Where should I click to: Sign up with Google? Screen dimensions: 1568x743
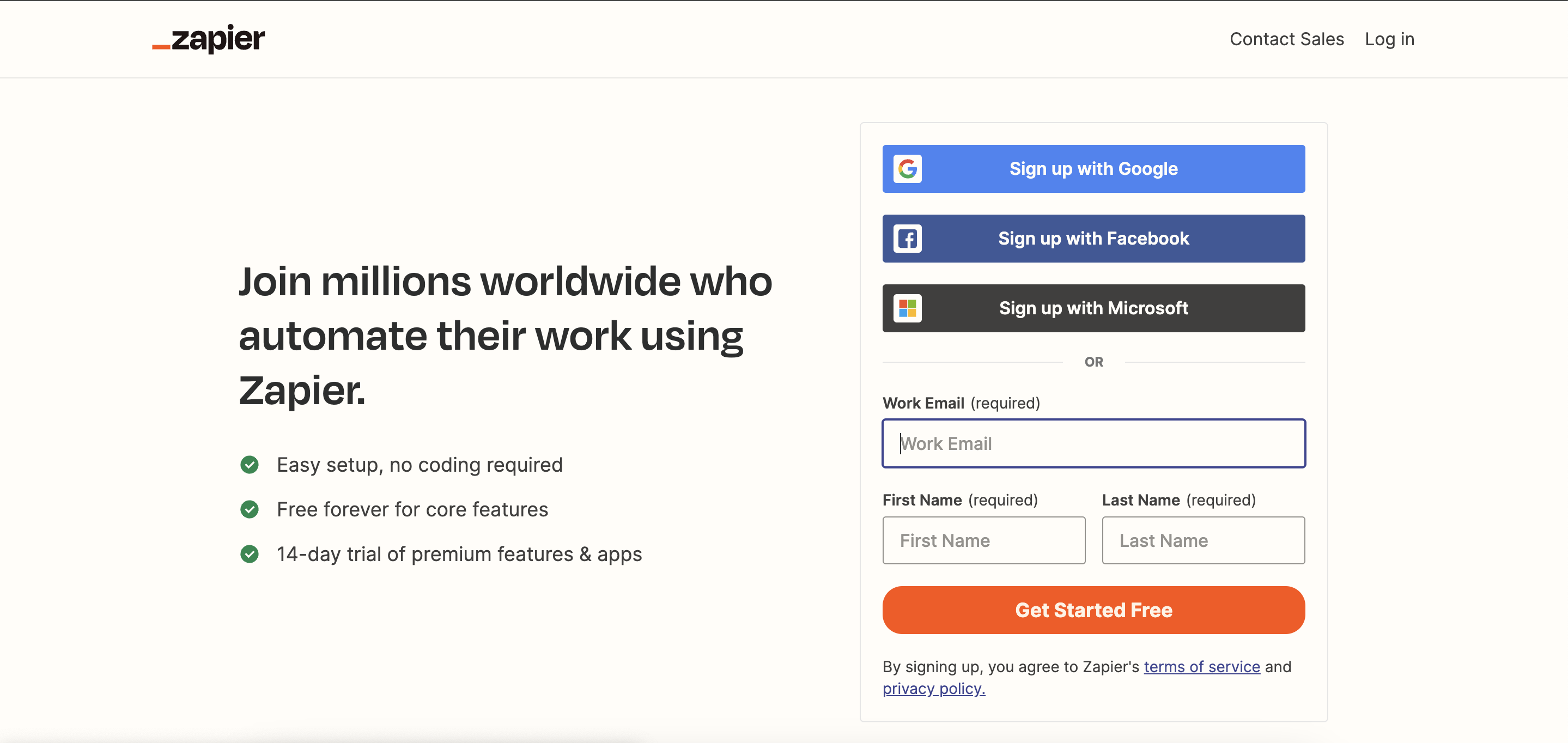pos(1093,168)
